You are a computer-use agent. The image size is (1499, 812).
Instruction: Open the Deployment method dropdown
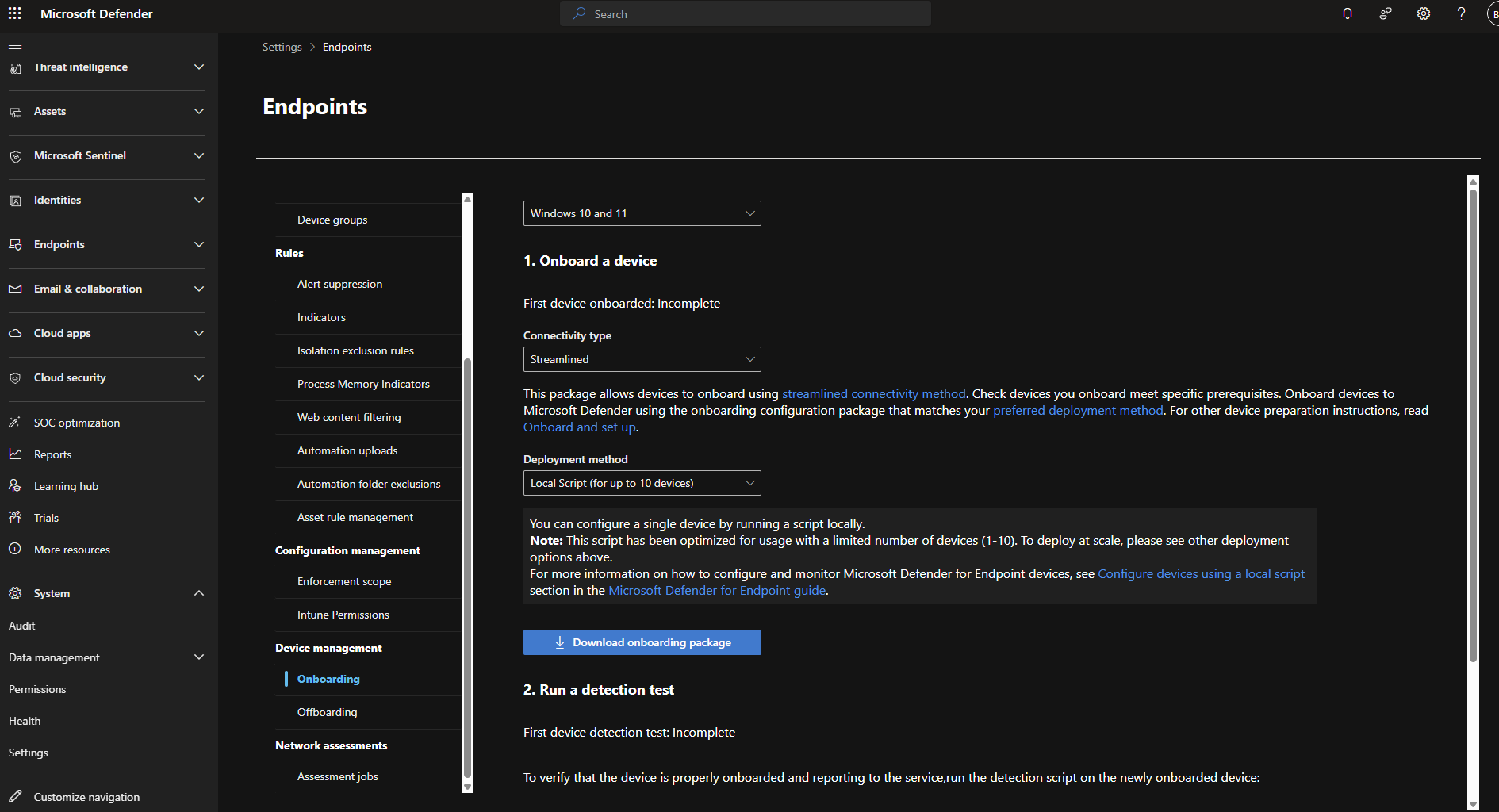tap(642, 483)
